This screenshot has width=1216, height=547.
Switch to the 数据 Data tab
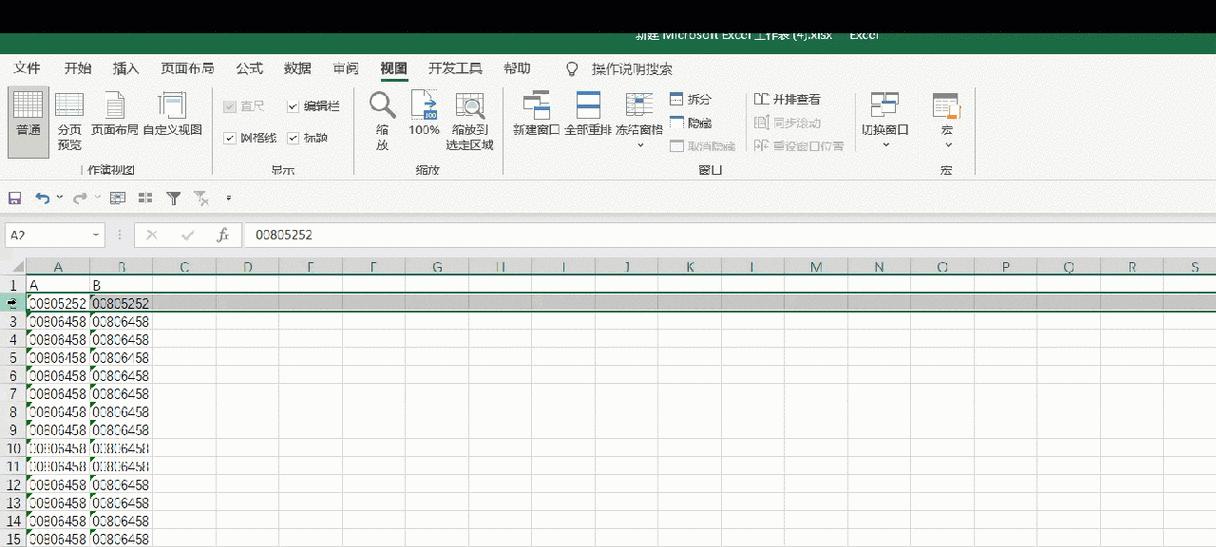(298, 68)
